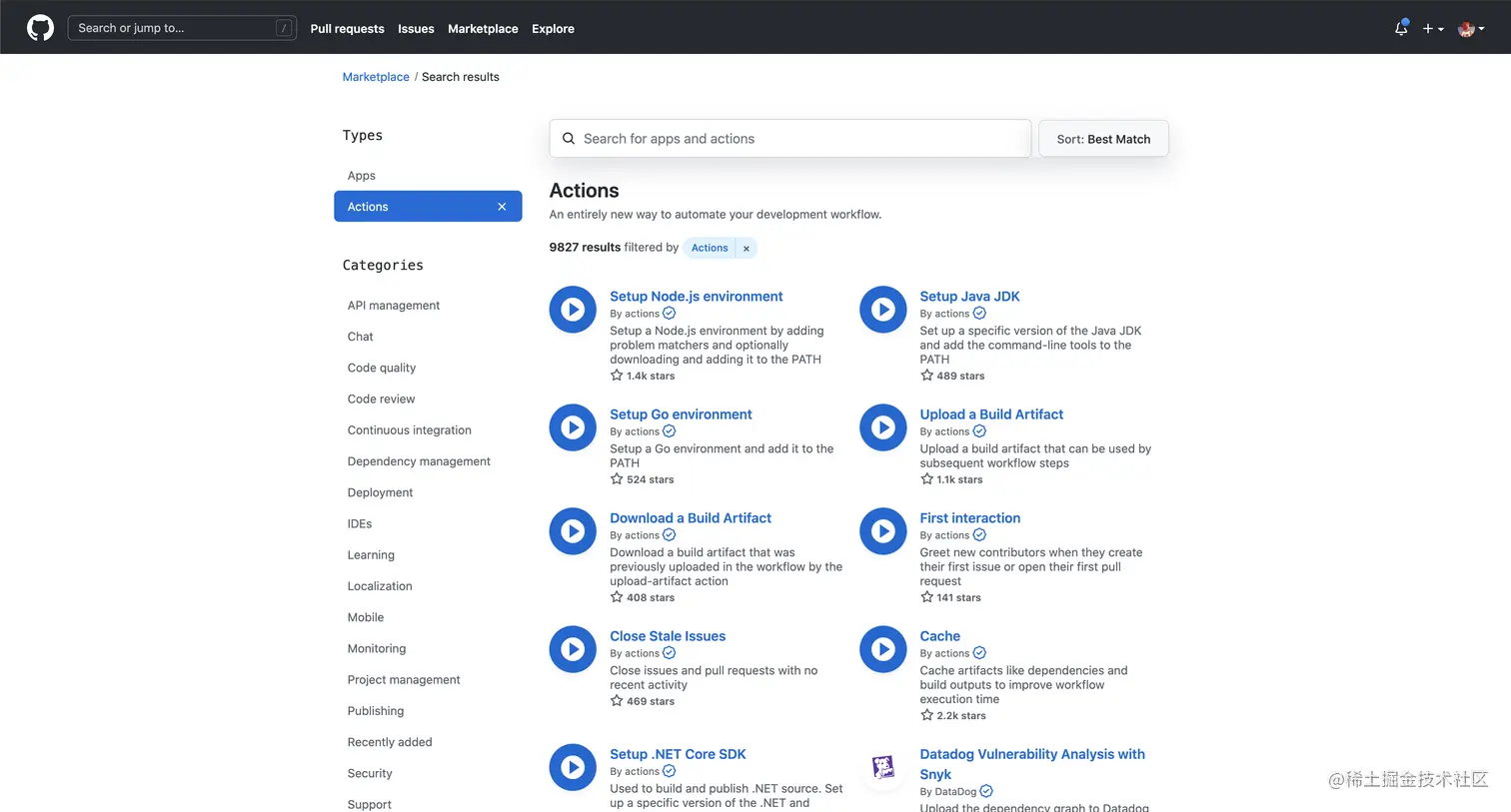The height and width of the screenshot is (812, 1511).
Task: Click the star icon beside 2.2k stars
Action: (926, 715)
